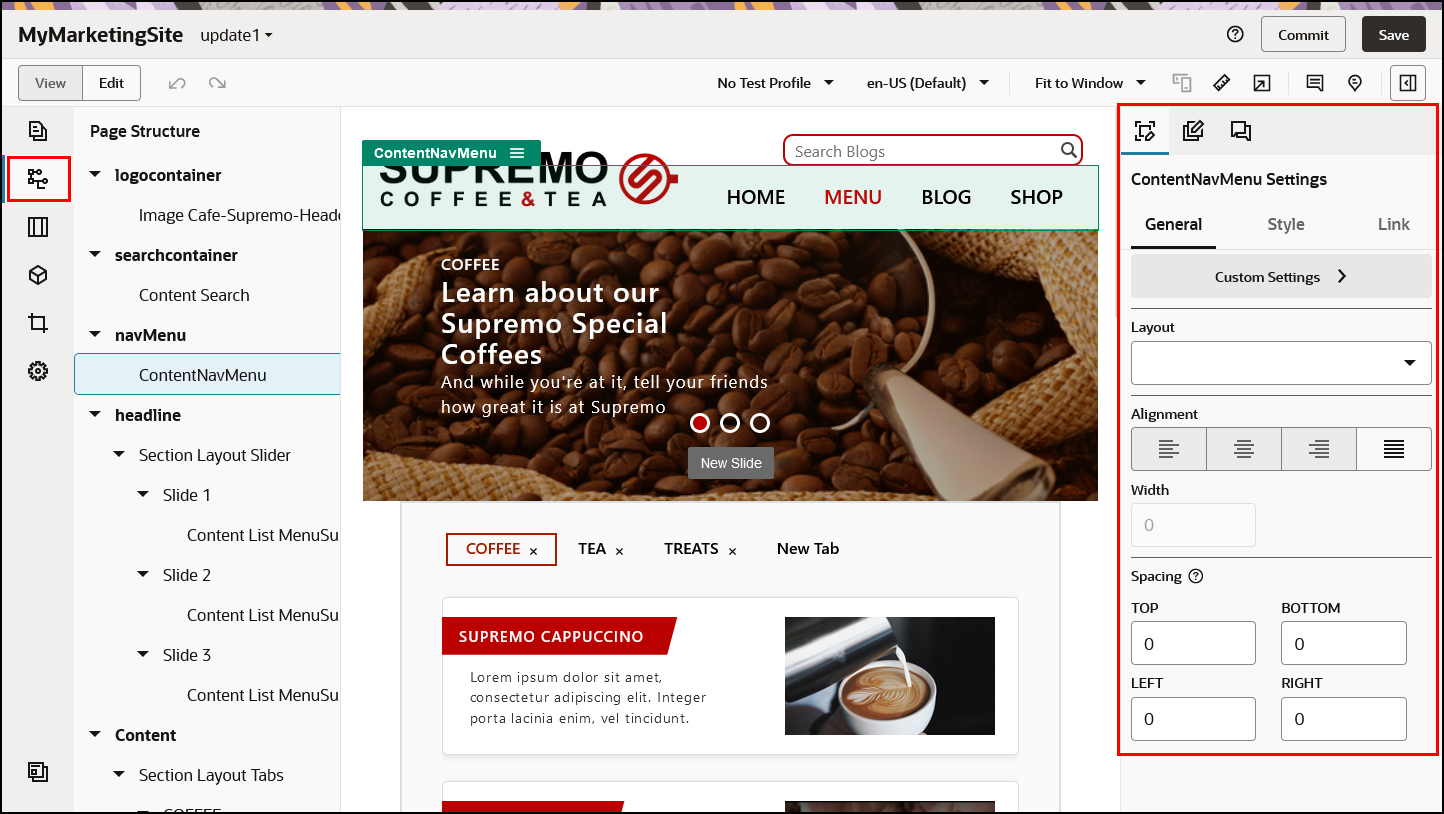Switch to the Style tab
Image resolution: width=1444 pixels, height=814 pixels.
pos(1285,225)
